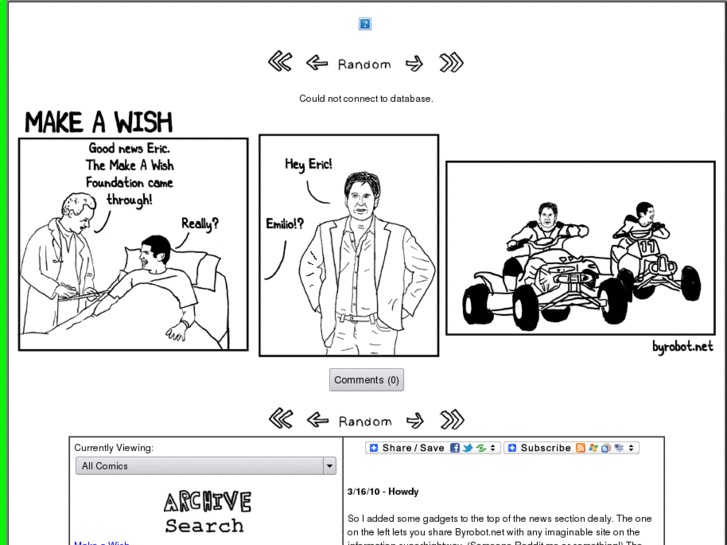Image resolution: width=727 pixels, height=545 pixels.
Task: Subscribe via the orange RSS feed icon
Action: point(580,448)
